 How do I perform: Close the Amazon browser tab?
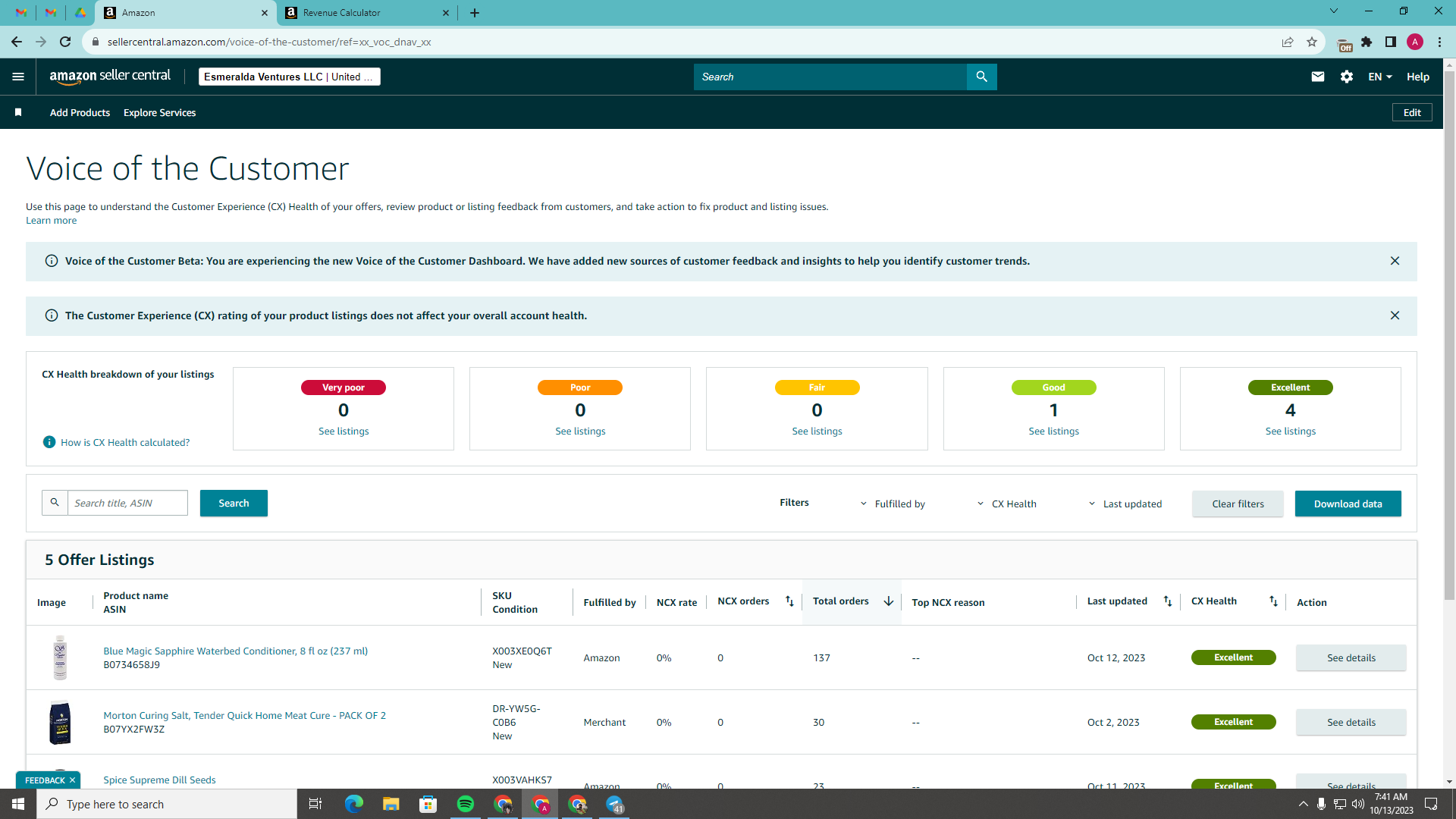point(265,13)
